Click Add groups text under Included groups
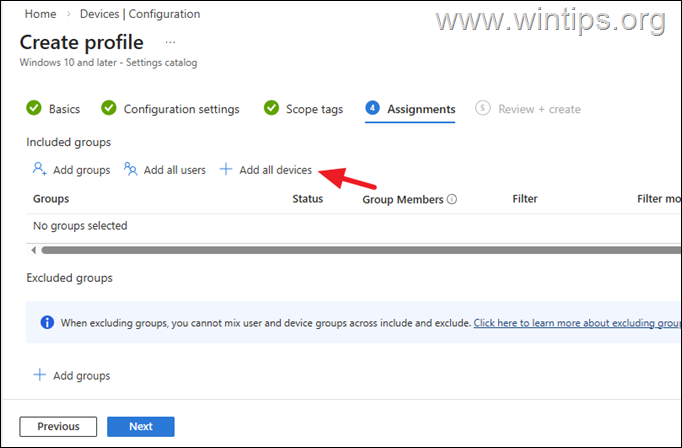This screenshot has height=448, width=682. click(82, 170)
